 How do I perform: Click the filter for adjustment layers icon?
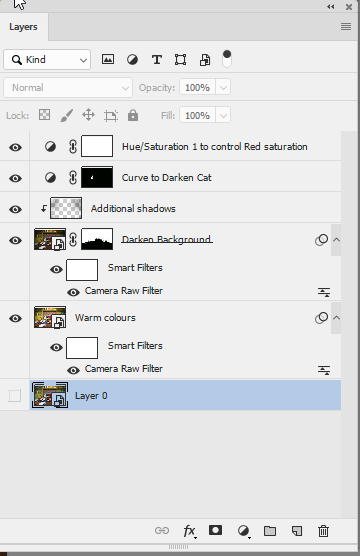(132, 60)
